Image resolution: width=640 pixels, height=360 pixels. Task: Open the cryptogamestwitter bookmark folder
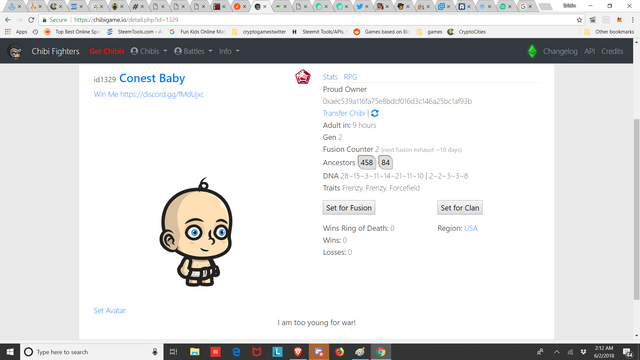[259, 31]
